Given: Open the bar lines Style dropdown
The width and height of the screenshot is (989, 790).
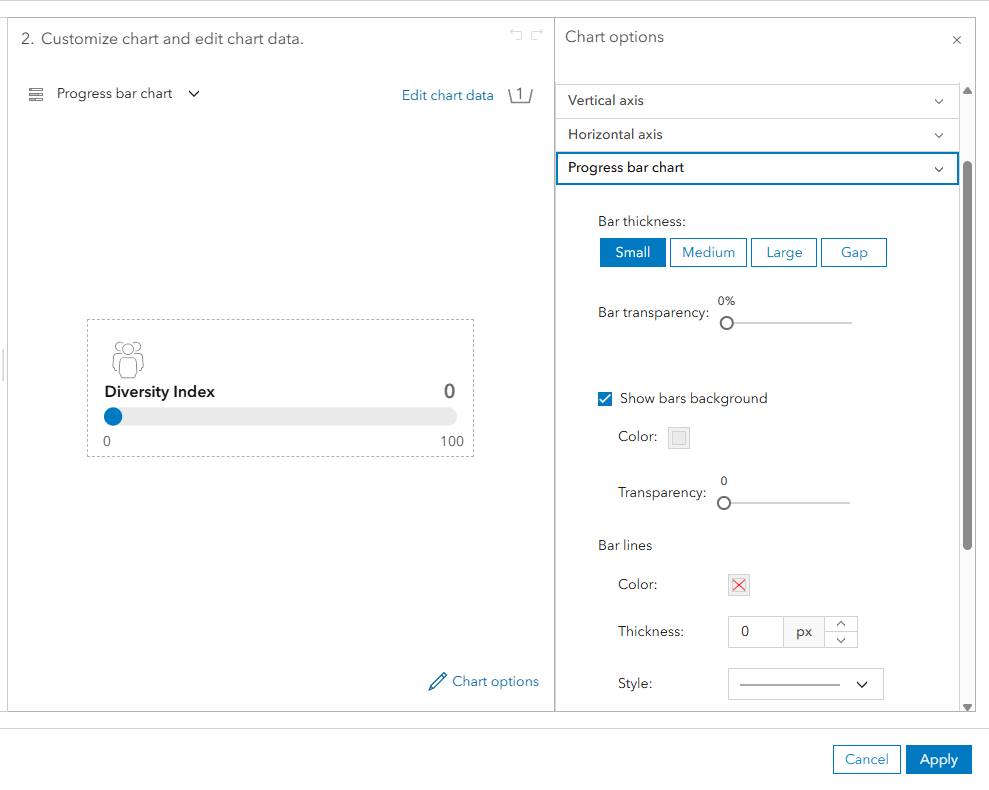Looking at the screenshot, I should tap(805, 684).
